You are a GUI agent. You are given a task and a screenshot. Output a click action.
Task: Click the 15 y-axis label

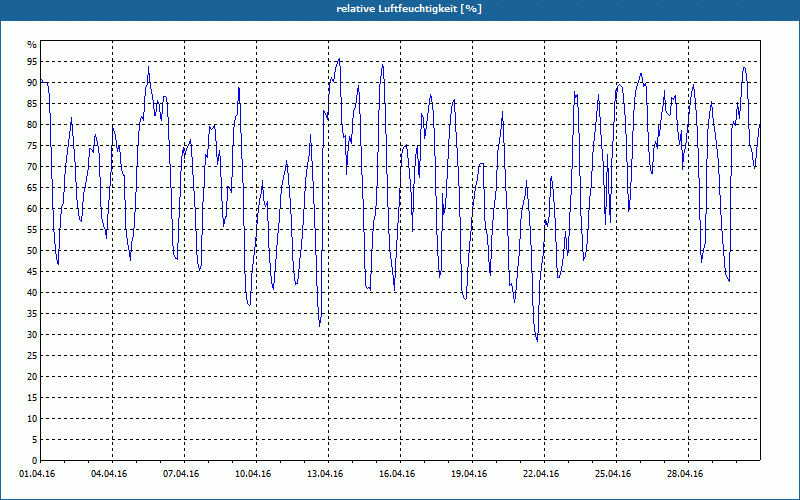(x=32, y=397)
